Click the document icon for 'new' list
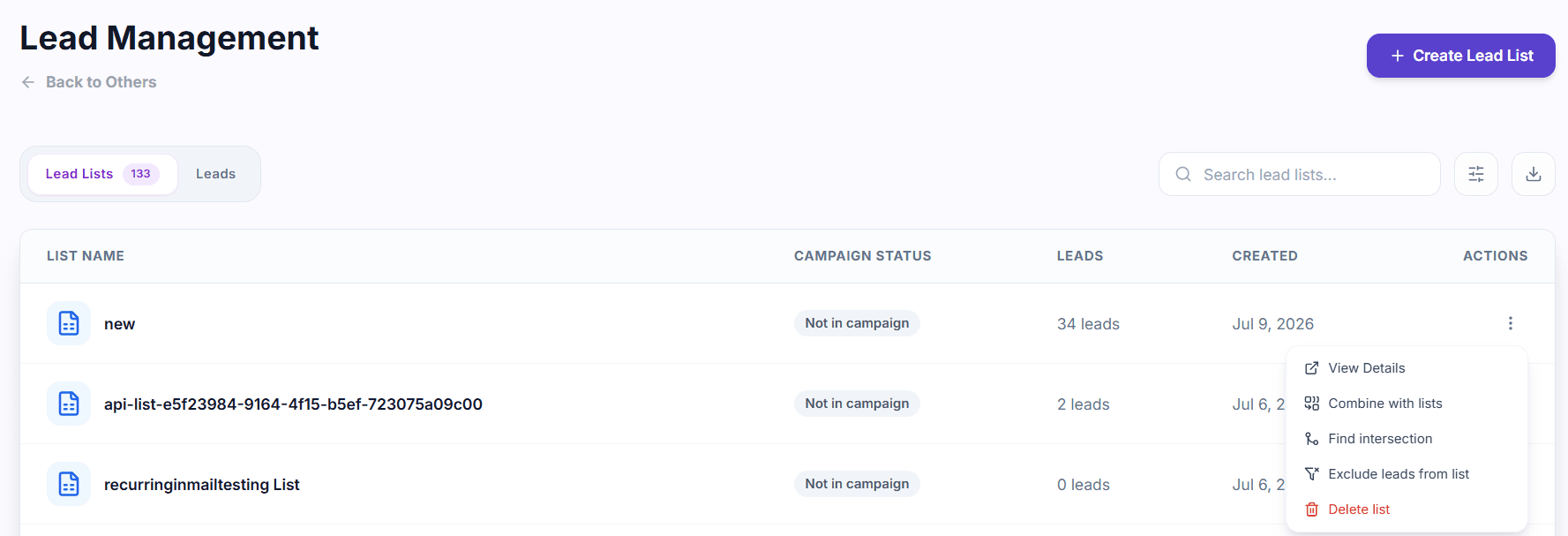1568x536 pixels. (69, 323)
